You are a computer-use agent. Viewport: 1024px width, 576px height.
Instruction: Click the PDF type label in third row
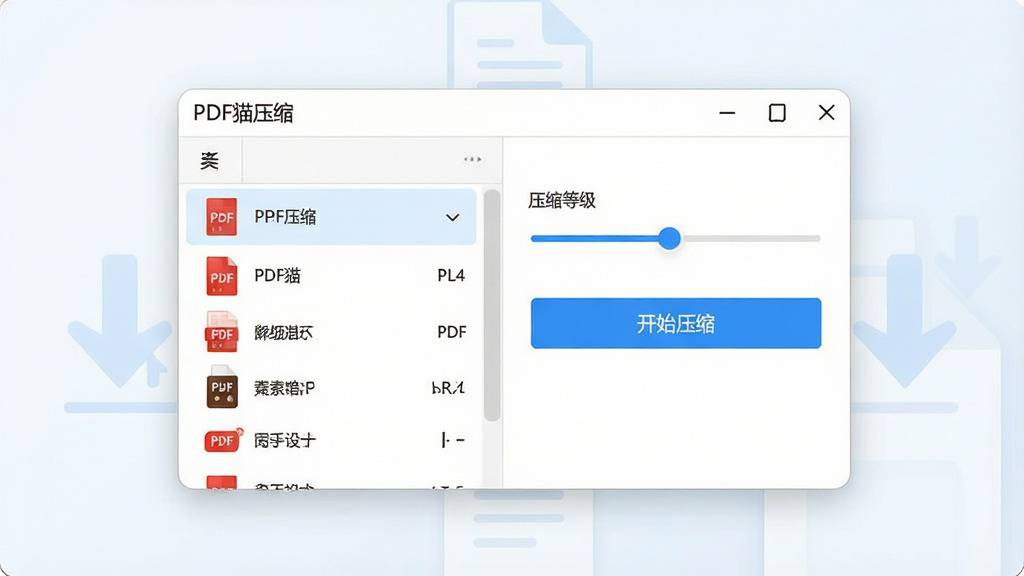[452, 332]
